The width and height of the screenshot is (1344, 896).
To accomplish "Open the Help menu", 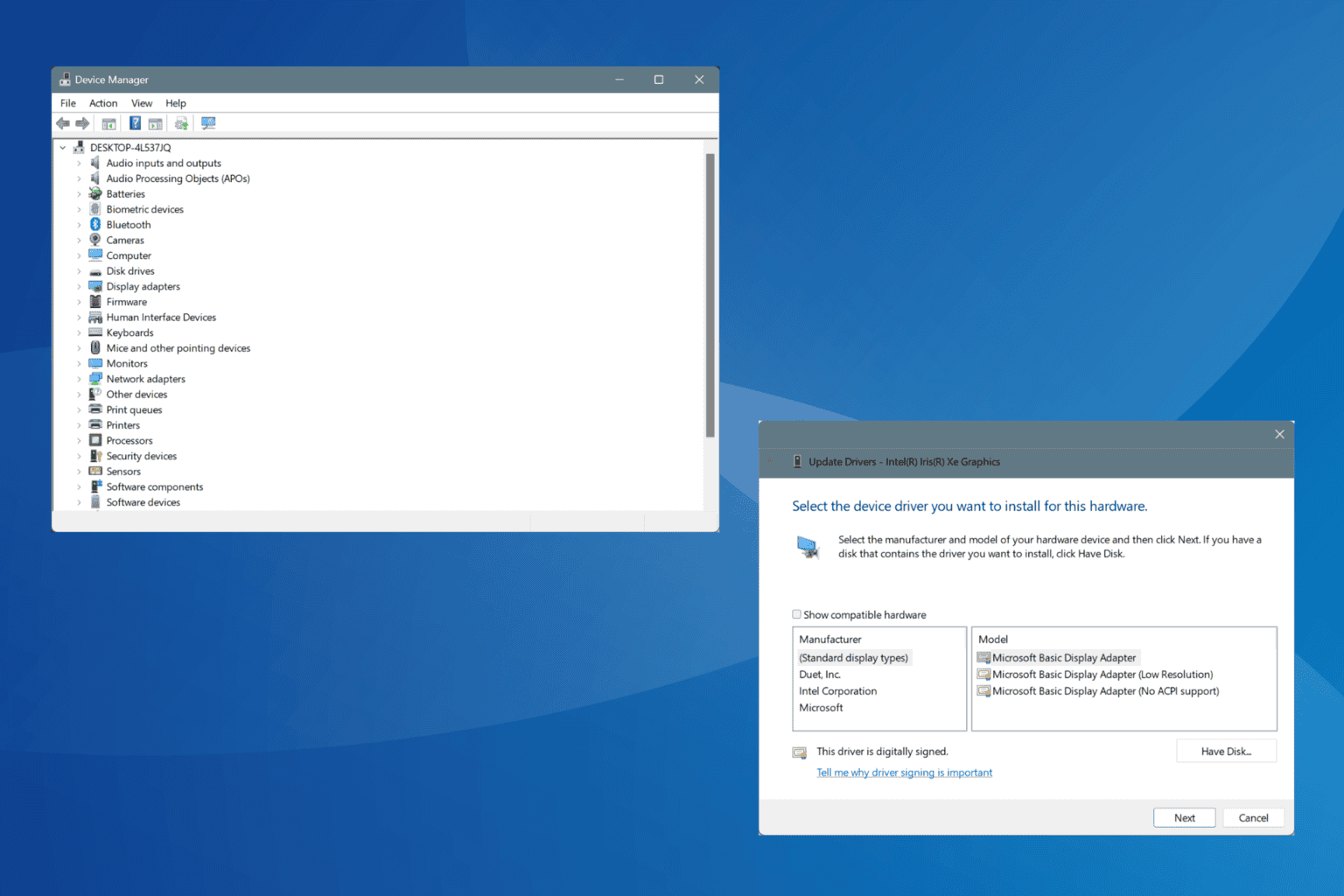I will pos(176,103).
